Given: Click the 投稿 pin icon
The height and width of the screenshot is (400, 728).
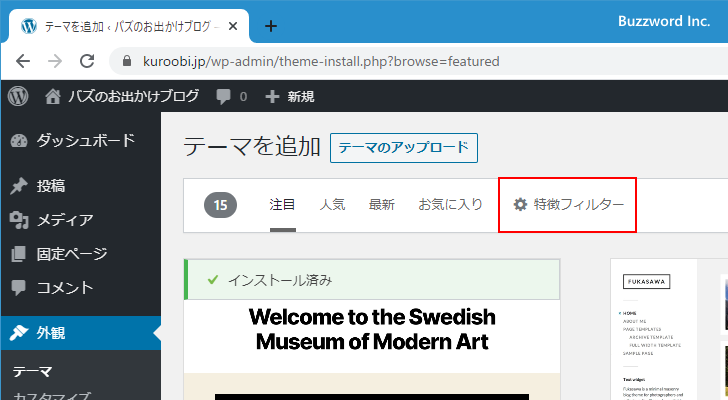Looking at the screenshot, I should tap(18, 186).
